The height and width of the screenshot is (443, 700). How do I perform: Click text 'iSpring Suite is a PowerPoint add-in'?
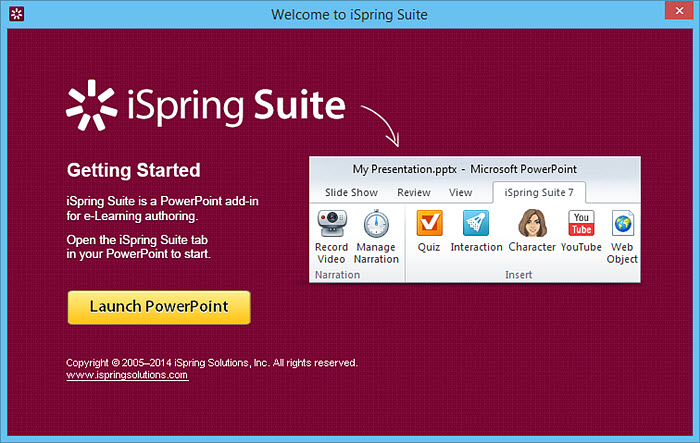pos(162,201)
